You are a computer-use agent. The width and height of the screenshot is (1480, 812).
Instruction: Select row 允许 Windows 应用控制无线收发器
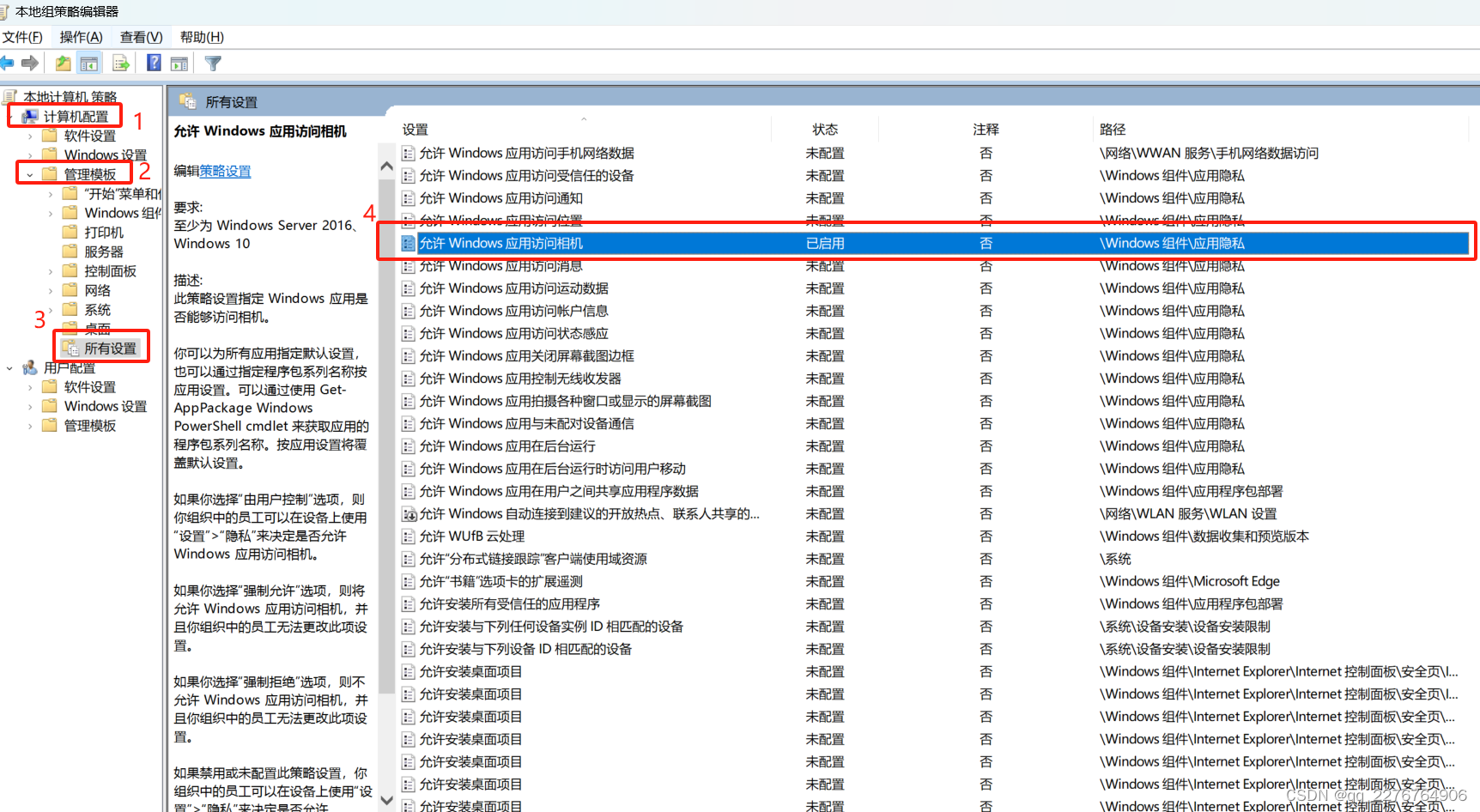tap(934, 379)
